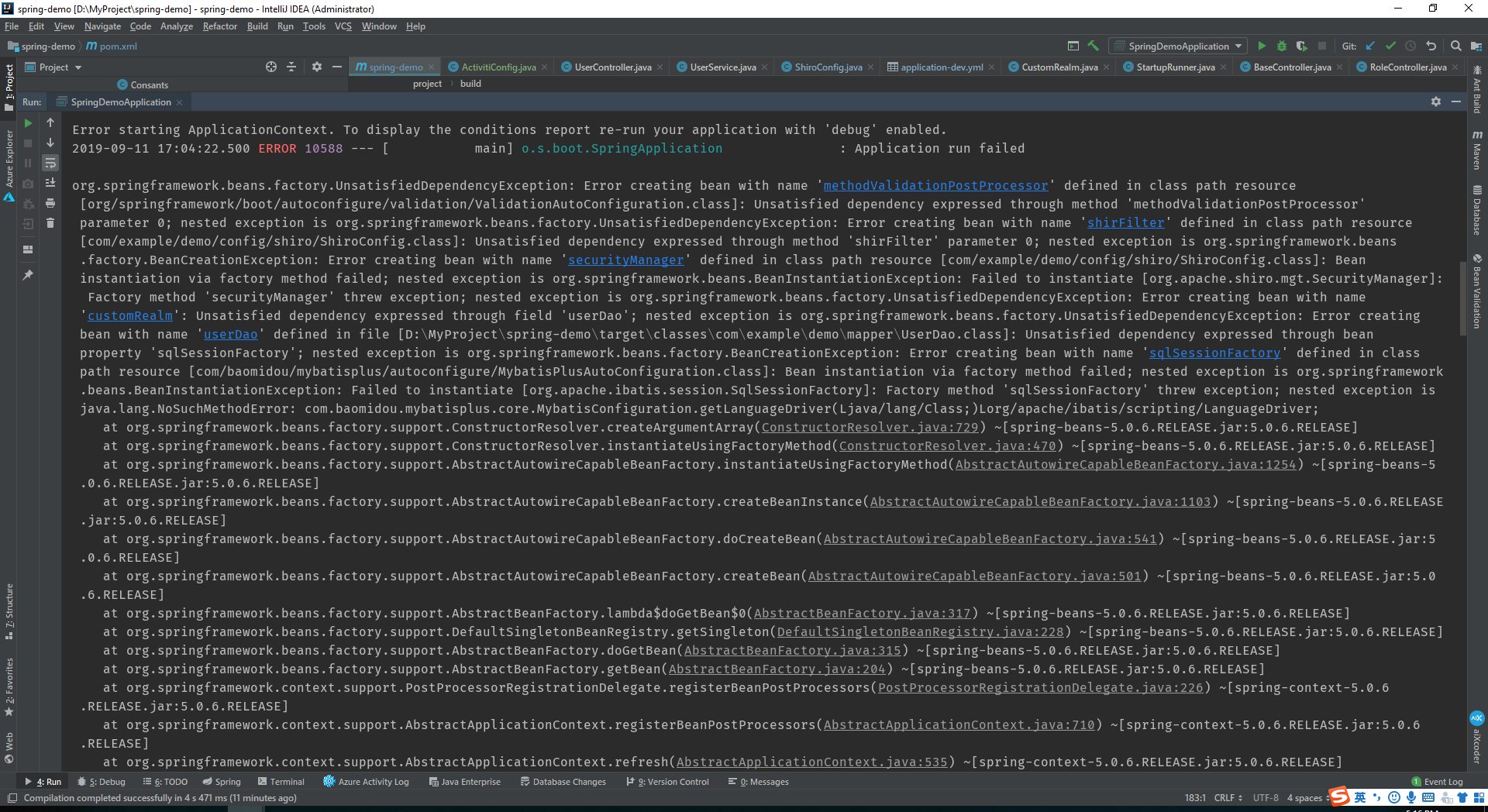
Task: Open the Terminal tool window
Action: [x=281, y=782]
